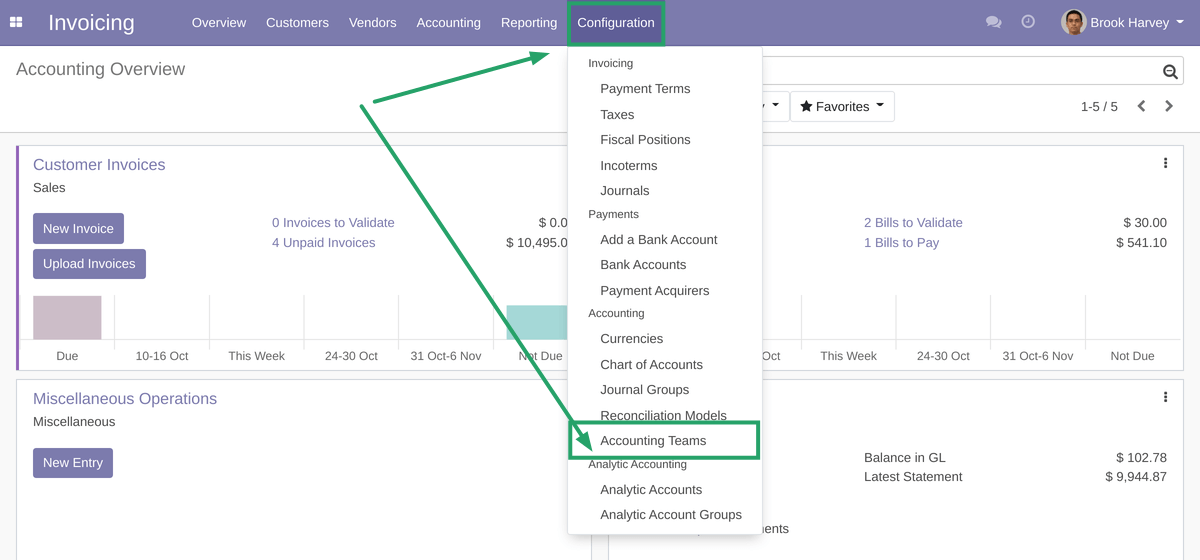Viewport: 1200px width, 560px height.
Task: Go to the next page arrow
Action: tap(1169, 106)
